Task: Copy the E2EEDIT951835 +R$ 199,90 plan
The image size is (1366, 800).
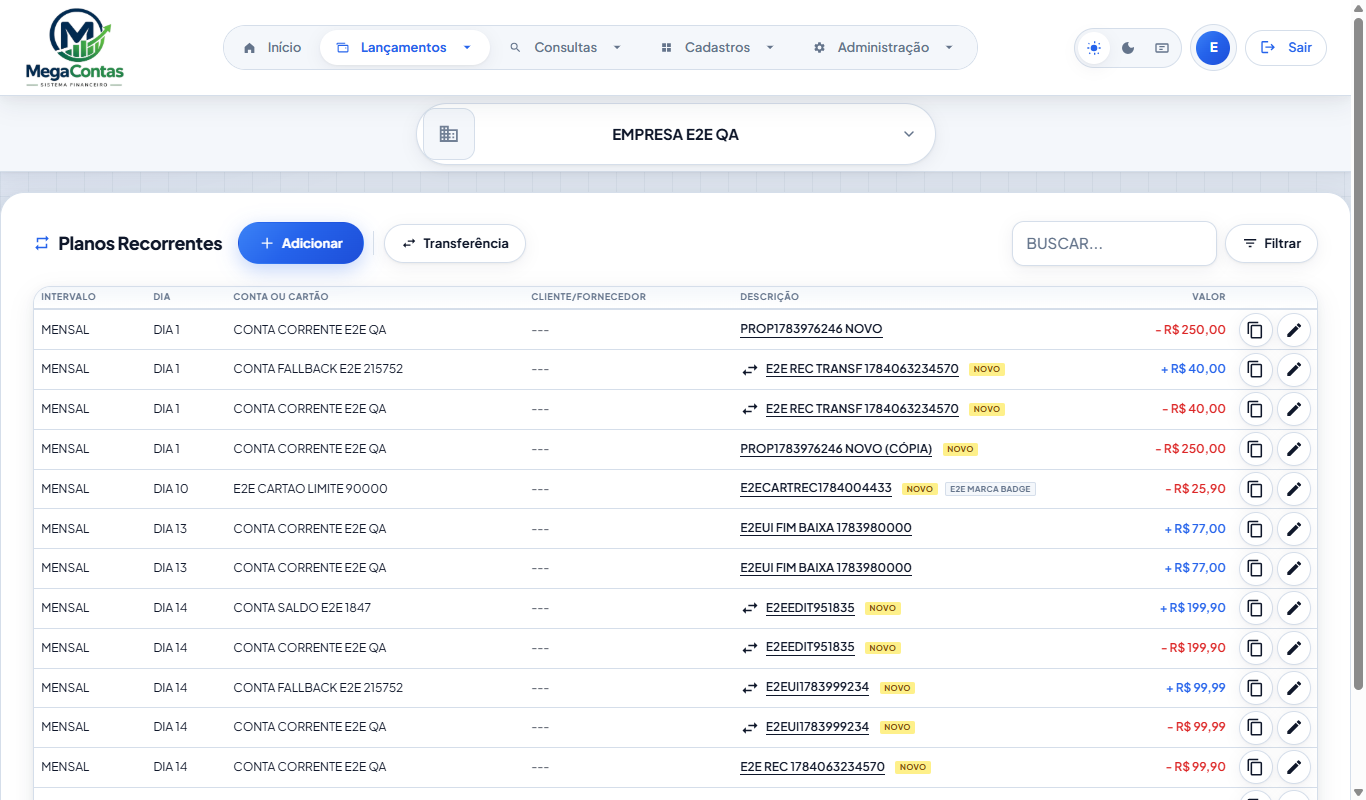Action: tap(1255, 608)
